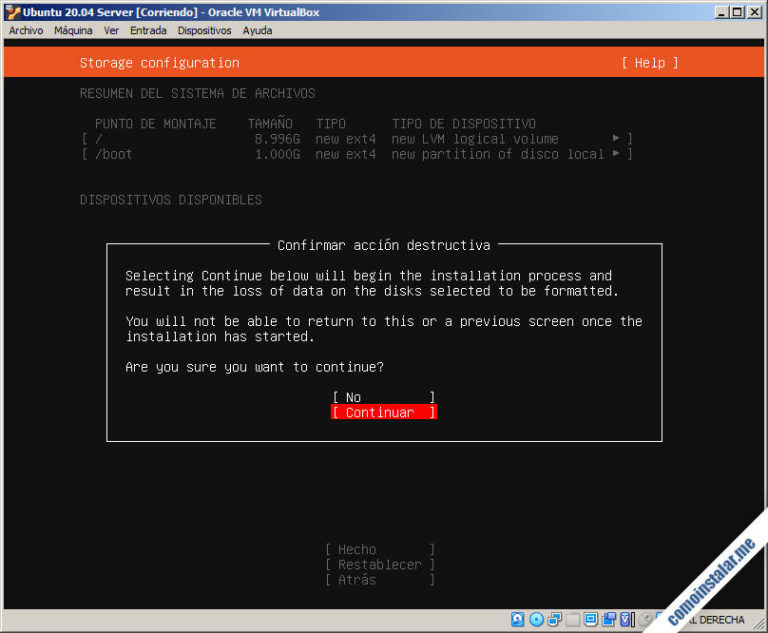Click the hard disk activity icon in status bar
768x633 pixels.
click(x=518, y=620)
